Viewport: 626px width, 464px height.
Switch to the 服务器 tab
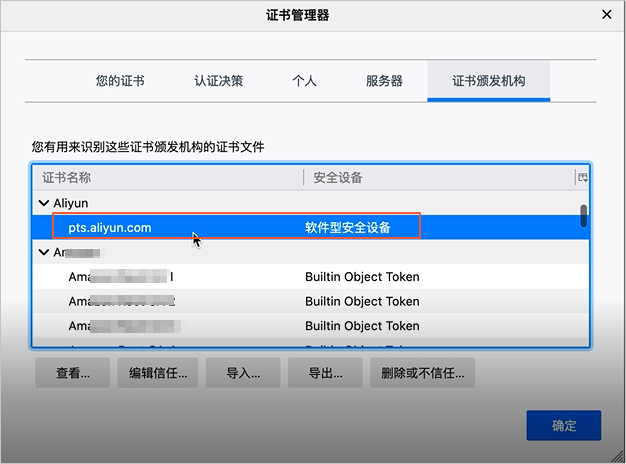[x=384, y=81]
